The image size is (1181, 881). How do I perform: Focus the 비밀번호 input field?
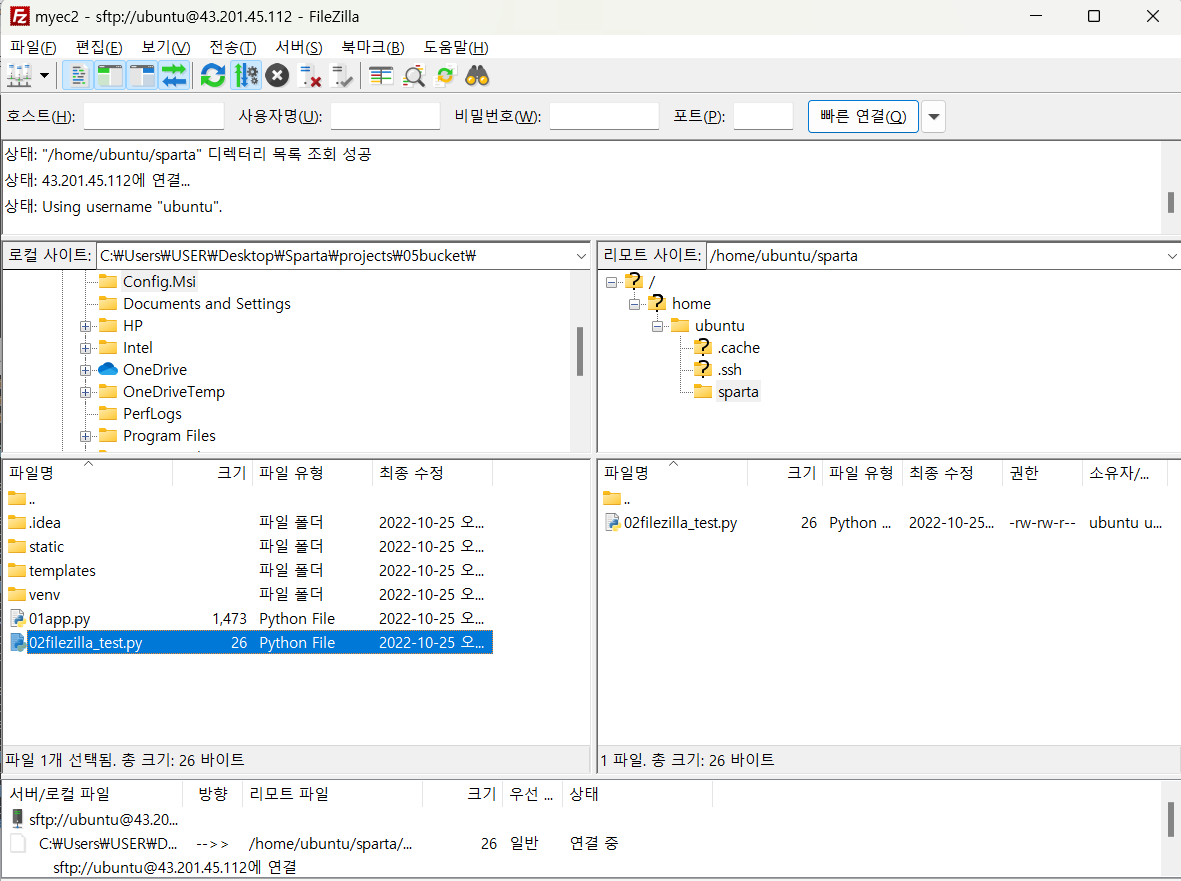604,116
